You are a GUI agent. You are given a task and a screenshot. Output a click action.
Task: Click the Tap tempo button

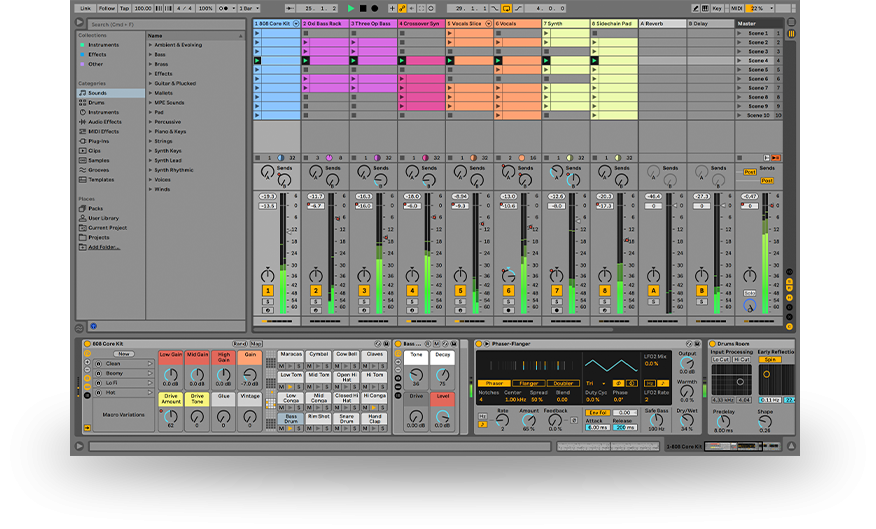click(125, 8)
